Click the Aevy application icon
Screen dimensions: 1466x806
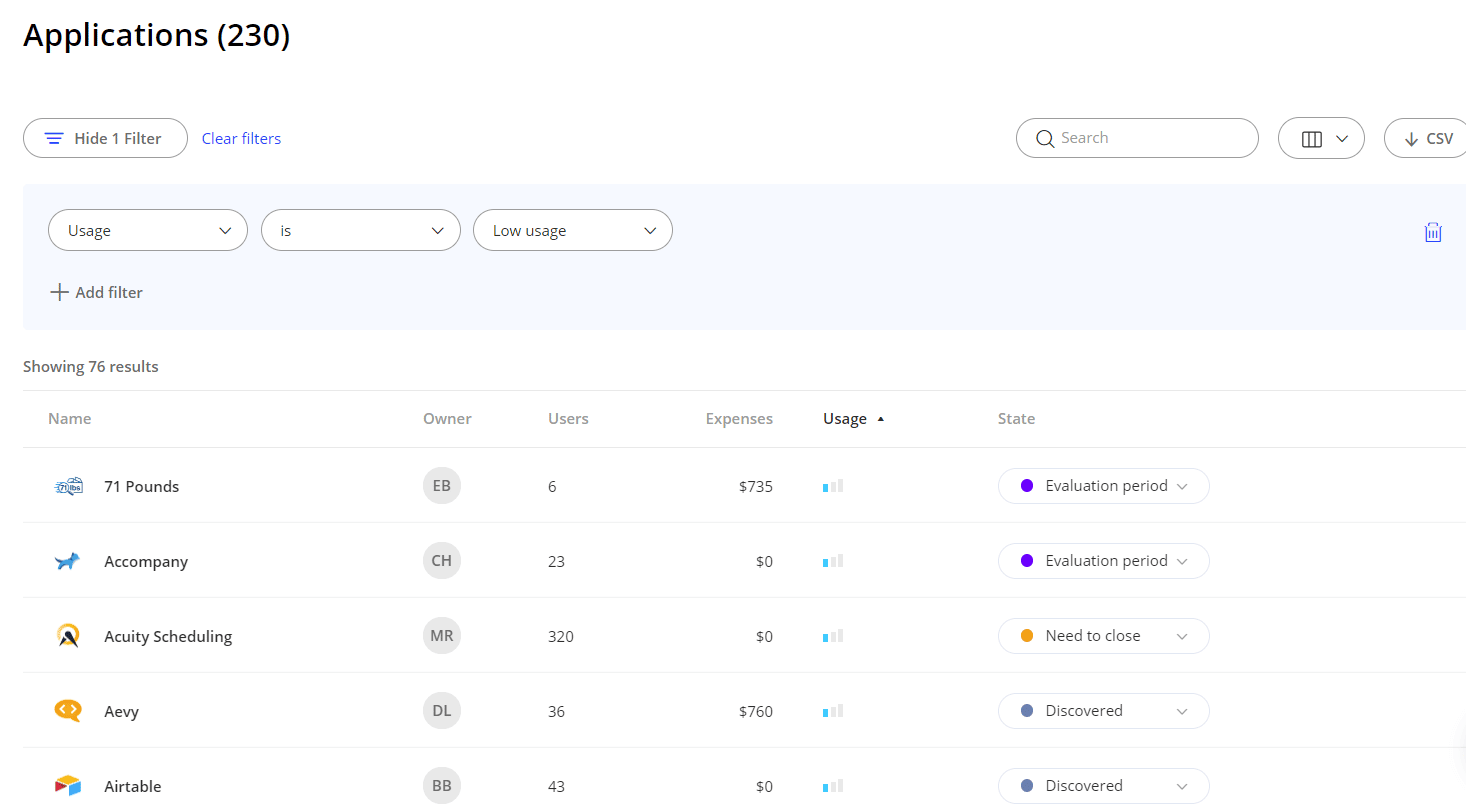click(x=67, y=711)
